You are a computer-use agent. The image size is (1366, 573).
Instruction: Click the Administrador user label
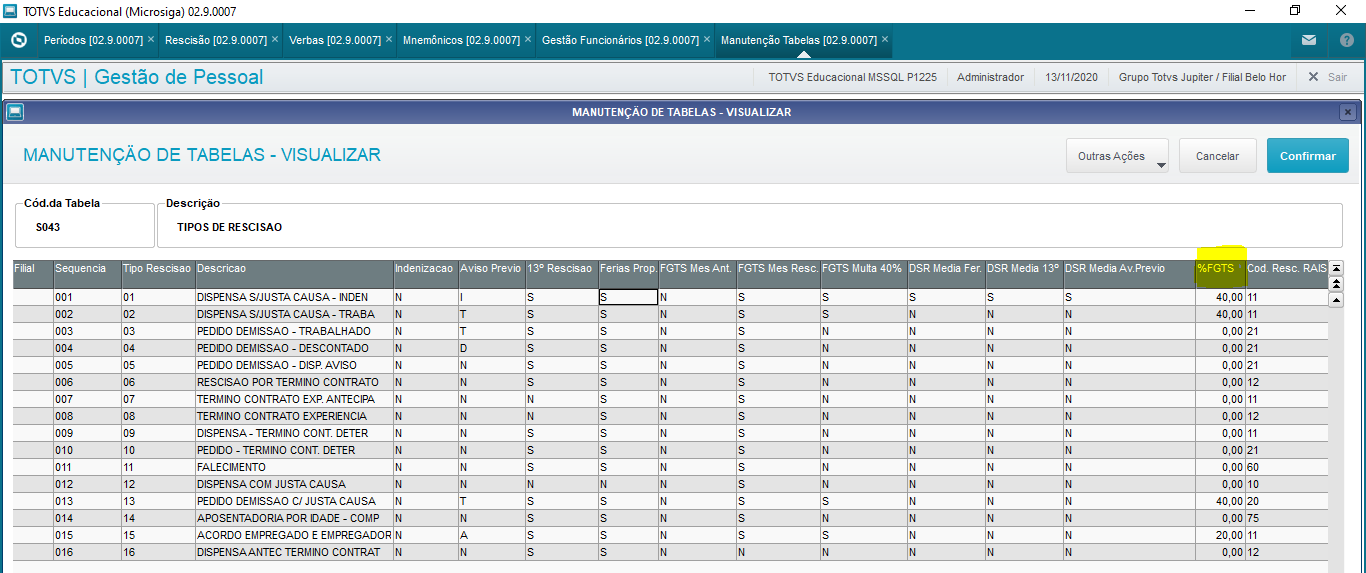[990, 77]
